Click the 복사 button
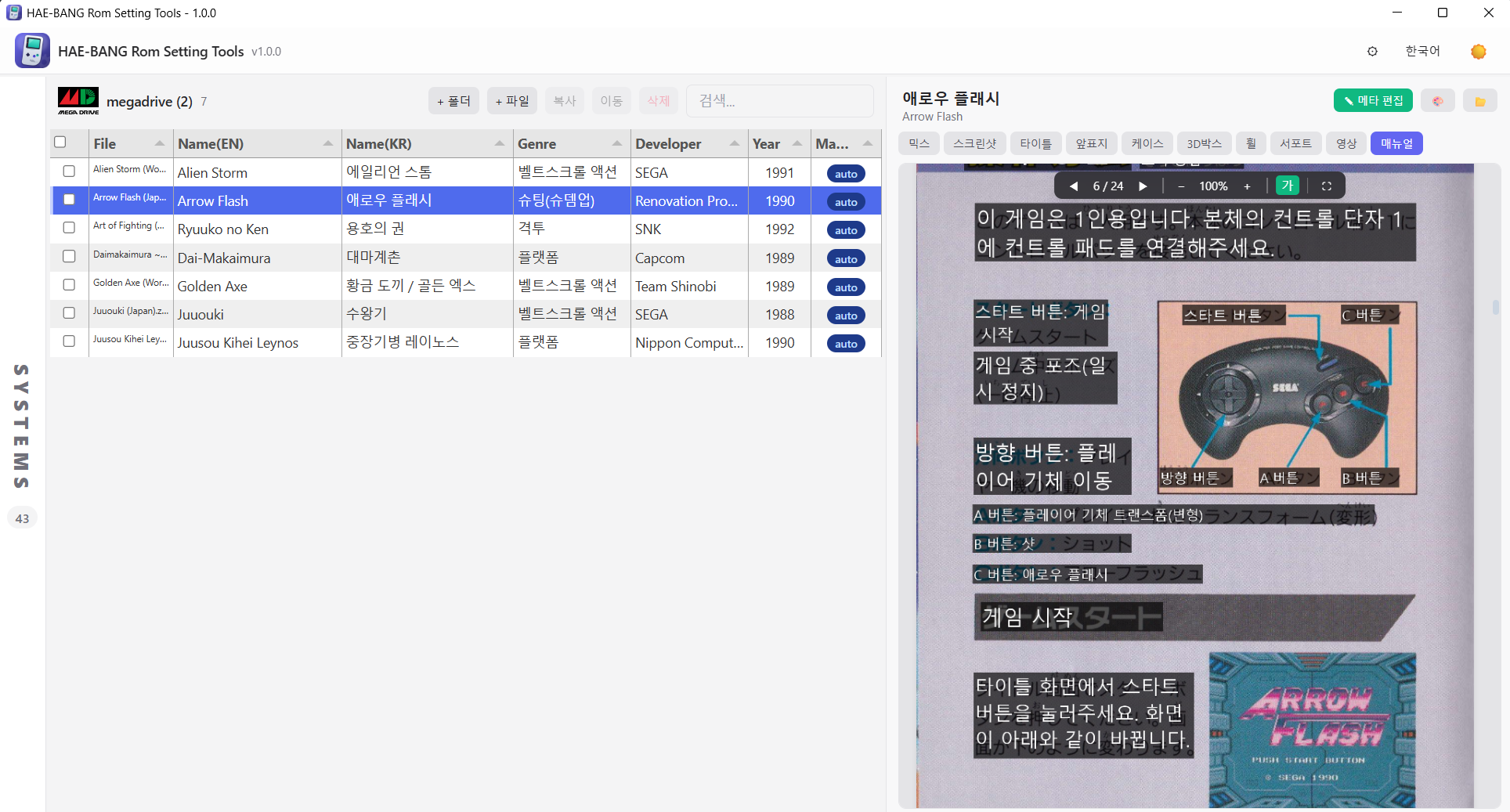The height and width of the screenshot is (812, 1510). click(x=565, y=101)
